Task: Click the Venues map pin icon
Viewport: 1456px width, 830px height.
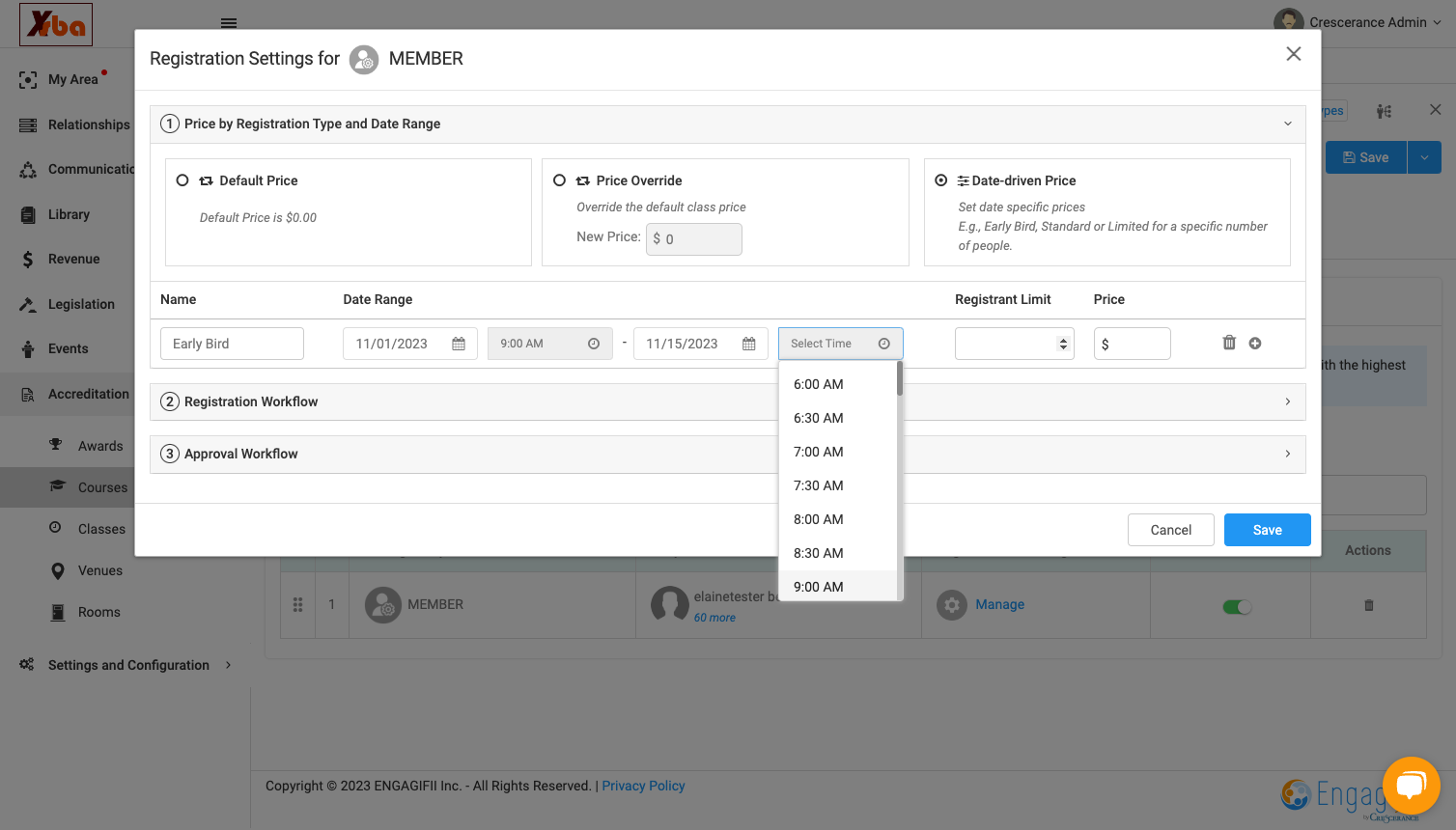Action: 58,570
